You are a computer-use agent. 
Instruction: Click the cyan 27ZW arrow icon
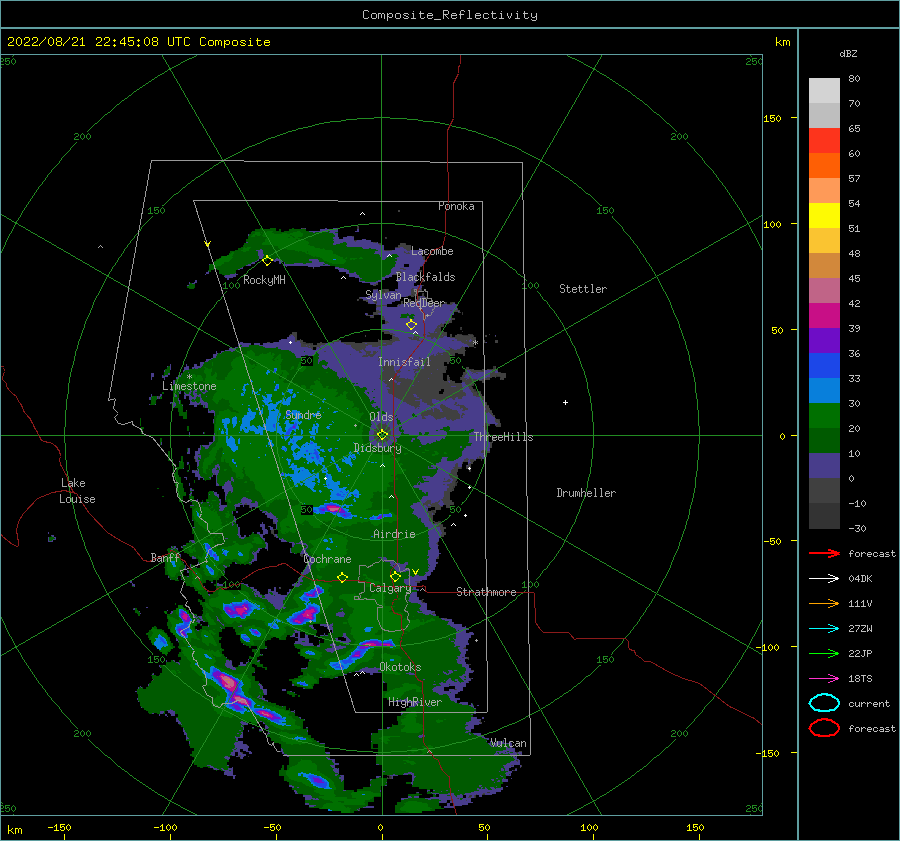pyautogui.click(x=824, y=629)
